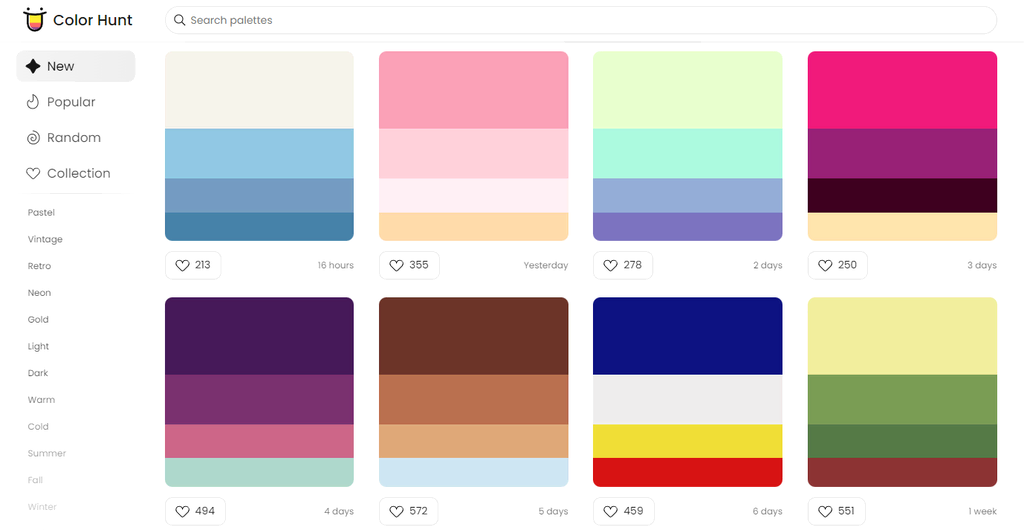
Task: Select the Vintage tag
Action: [45, 239]
